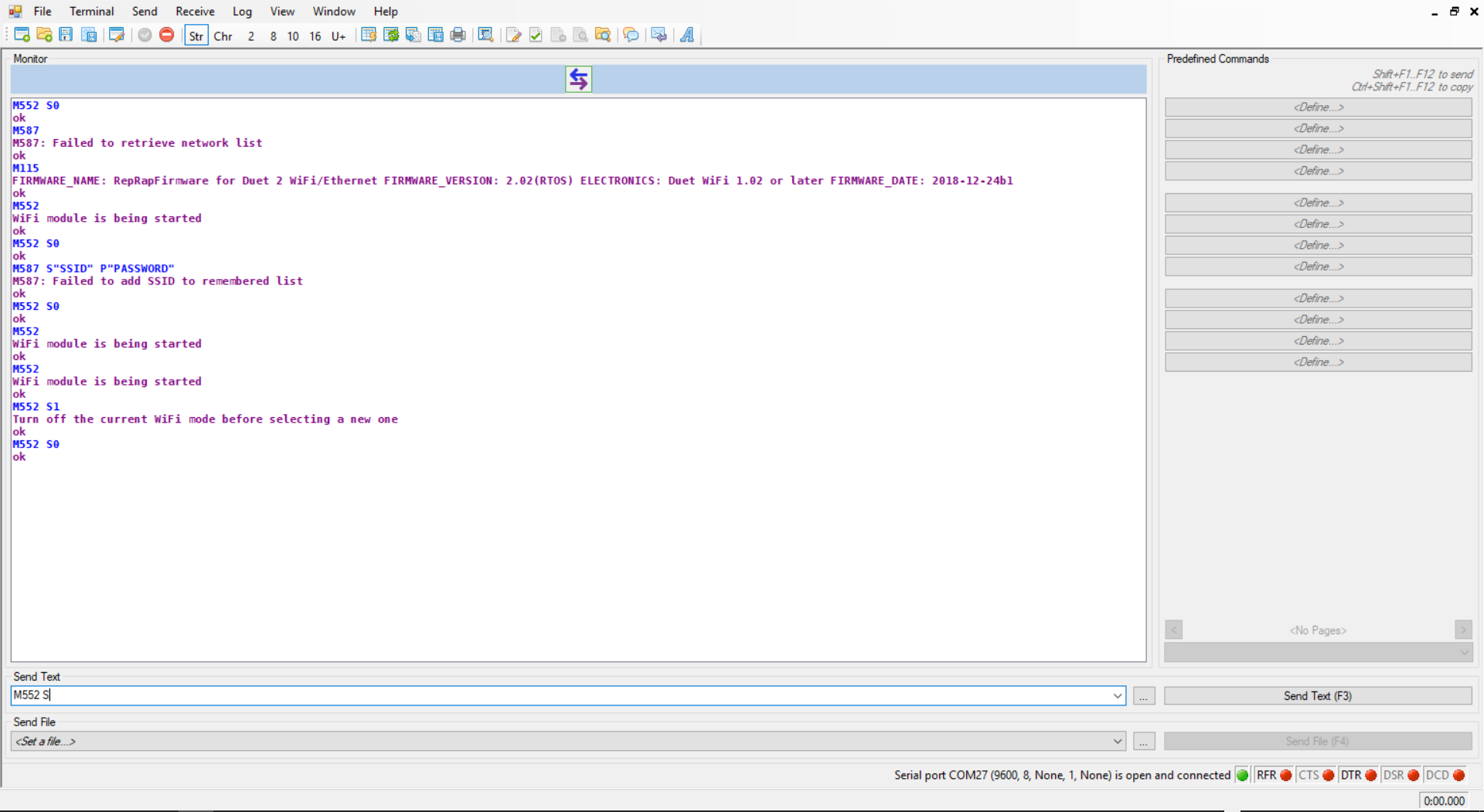The image size is (1484, 812).
Task: Click the M115 command line in monitor
Action: 26,168
